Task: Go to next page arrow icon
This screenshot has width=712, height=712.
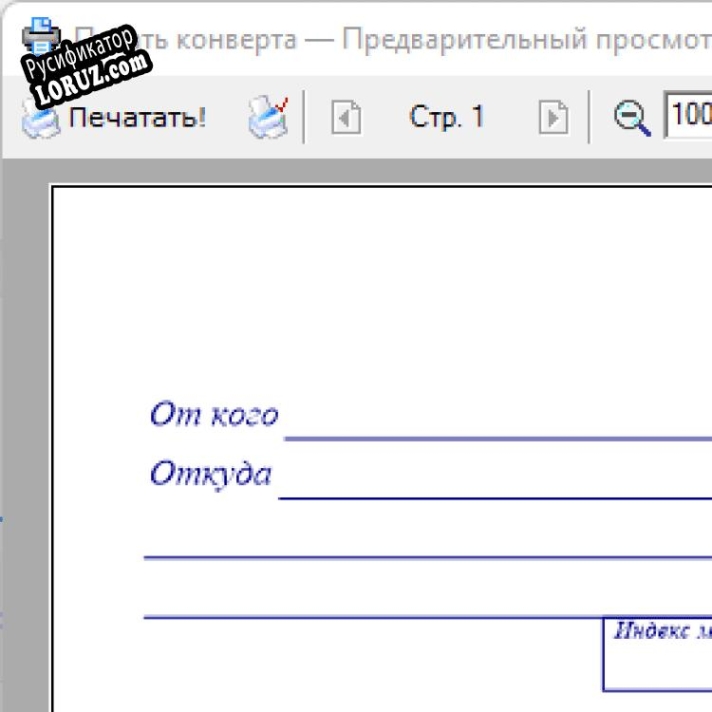Action: 553,118
